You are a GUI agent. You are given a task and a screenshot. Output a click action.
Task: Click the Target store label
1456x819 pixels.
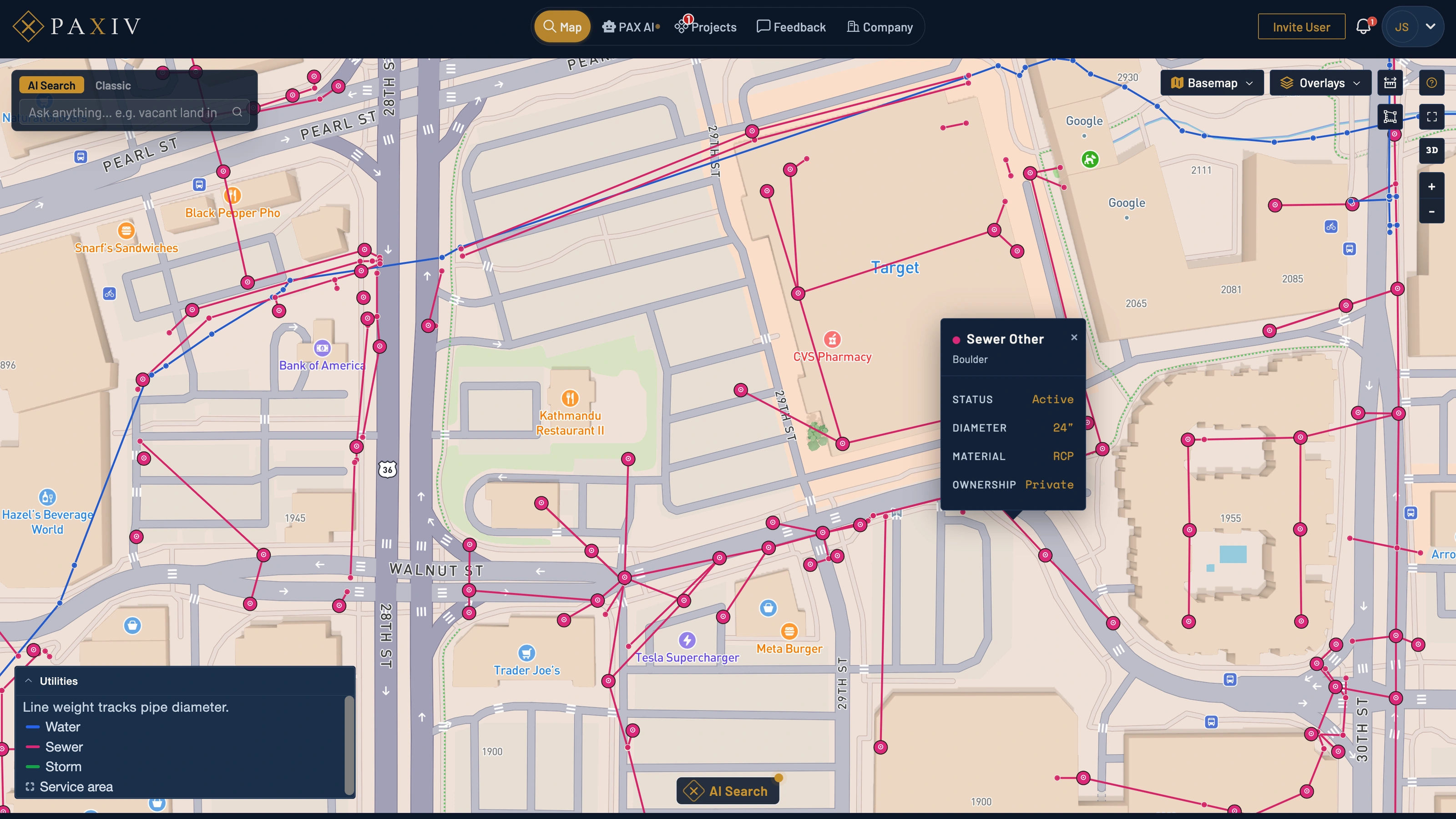pyautogui.click(x=895, y=268)
